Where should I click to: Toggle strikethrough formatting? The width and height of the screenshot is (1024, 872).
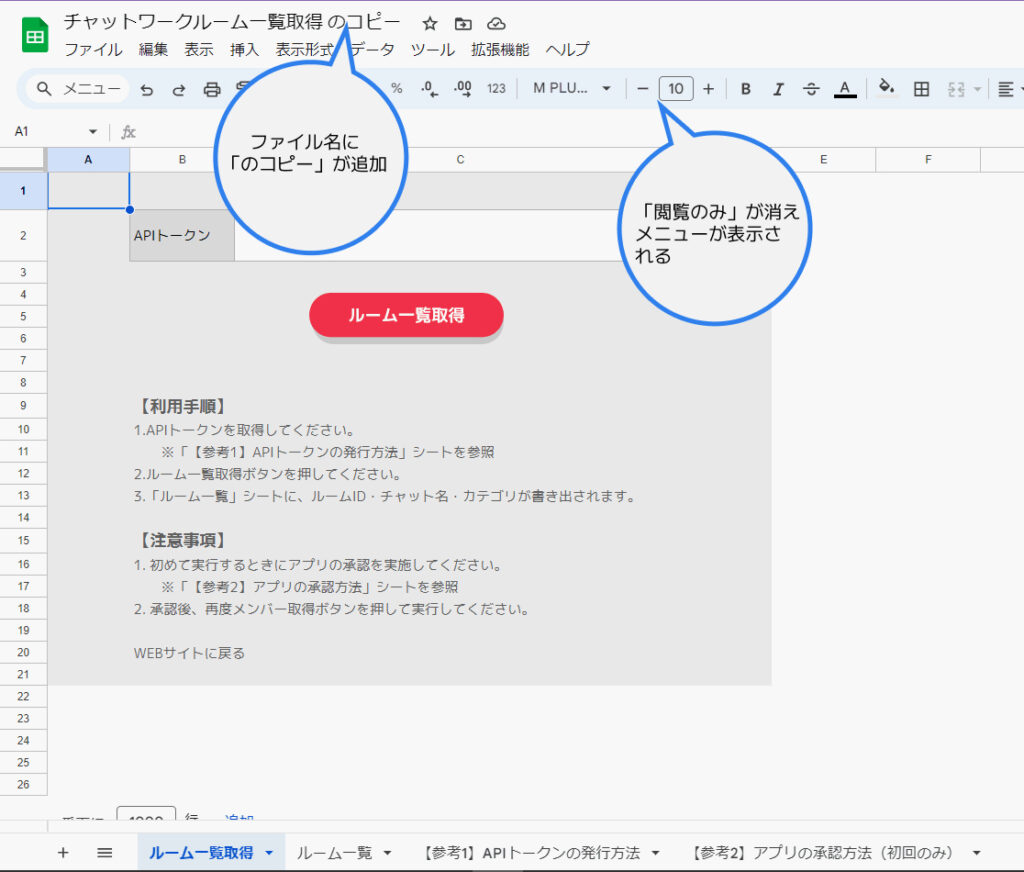811,89
